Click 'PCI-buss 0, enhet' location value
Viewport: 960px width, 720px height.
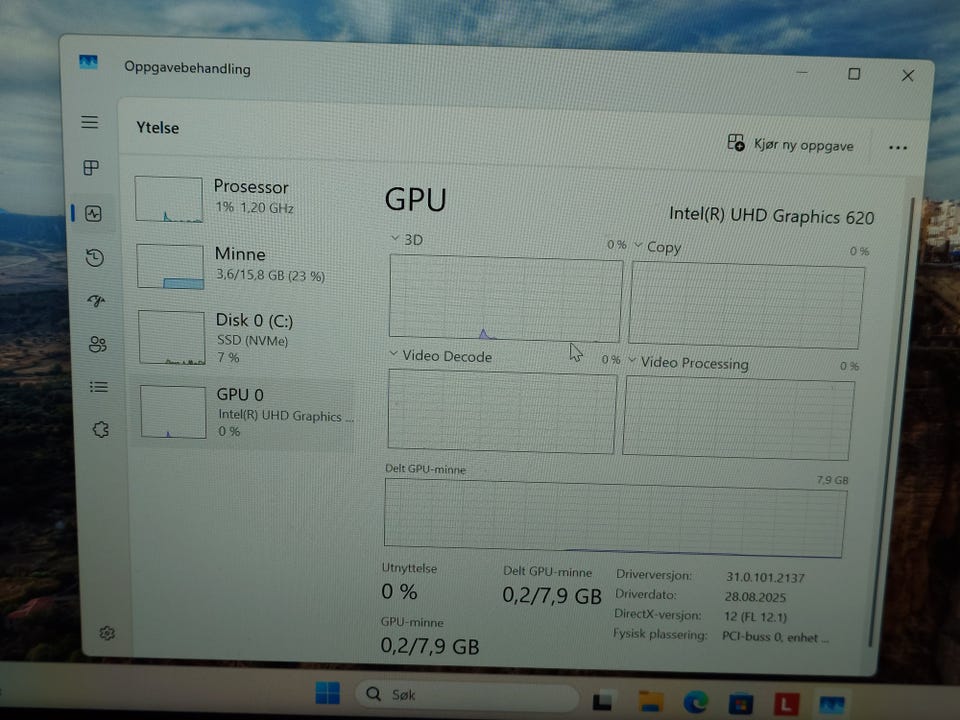775,637
